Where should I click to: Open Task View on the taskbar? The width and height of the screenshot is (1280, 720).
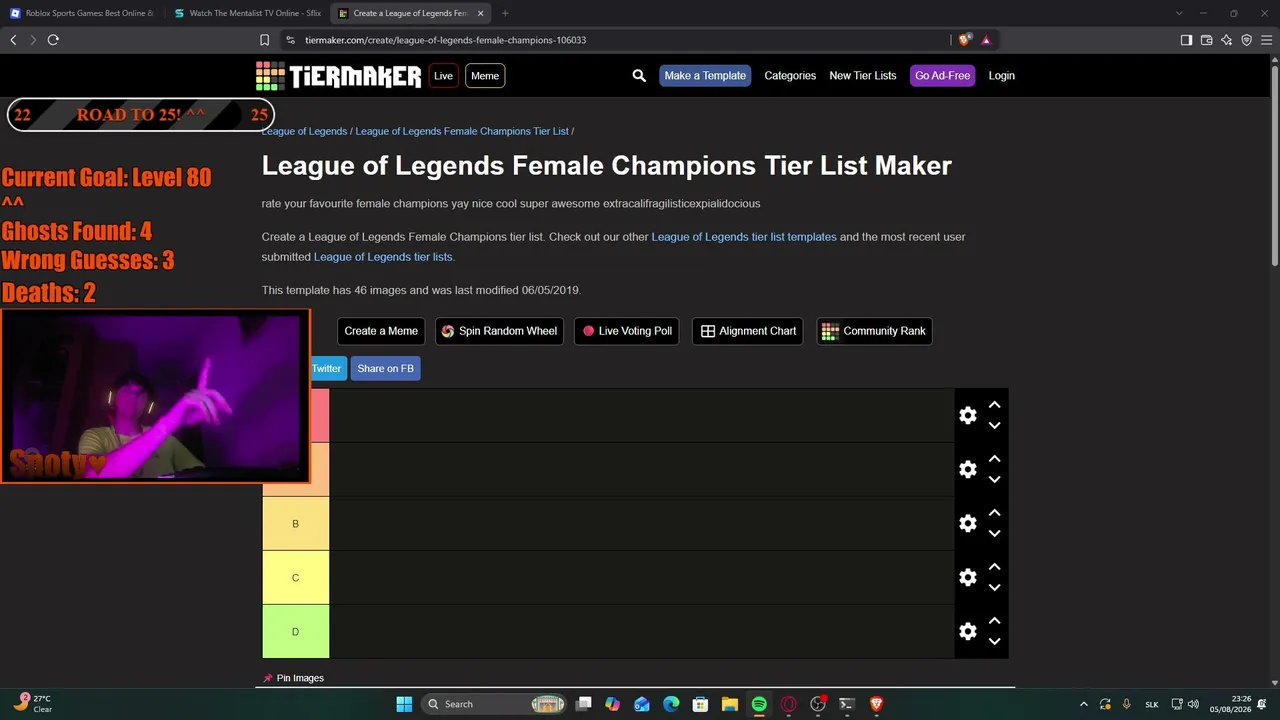coord(584,704)
